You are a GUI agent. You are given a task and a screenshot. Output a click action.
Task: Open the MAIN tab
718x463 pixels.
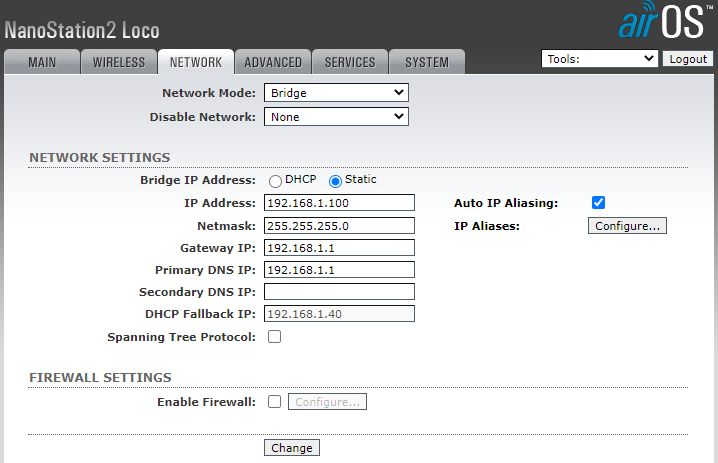point(42,62)
